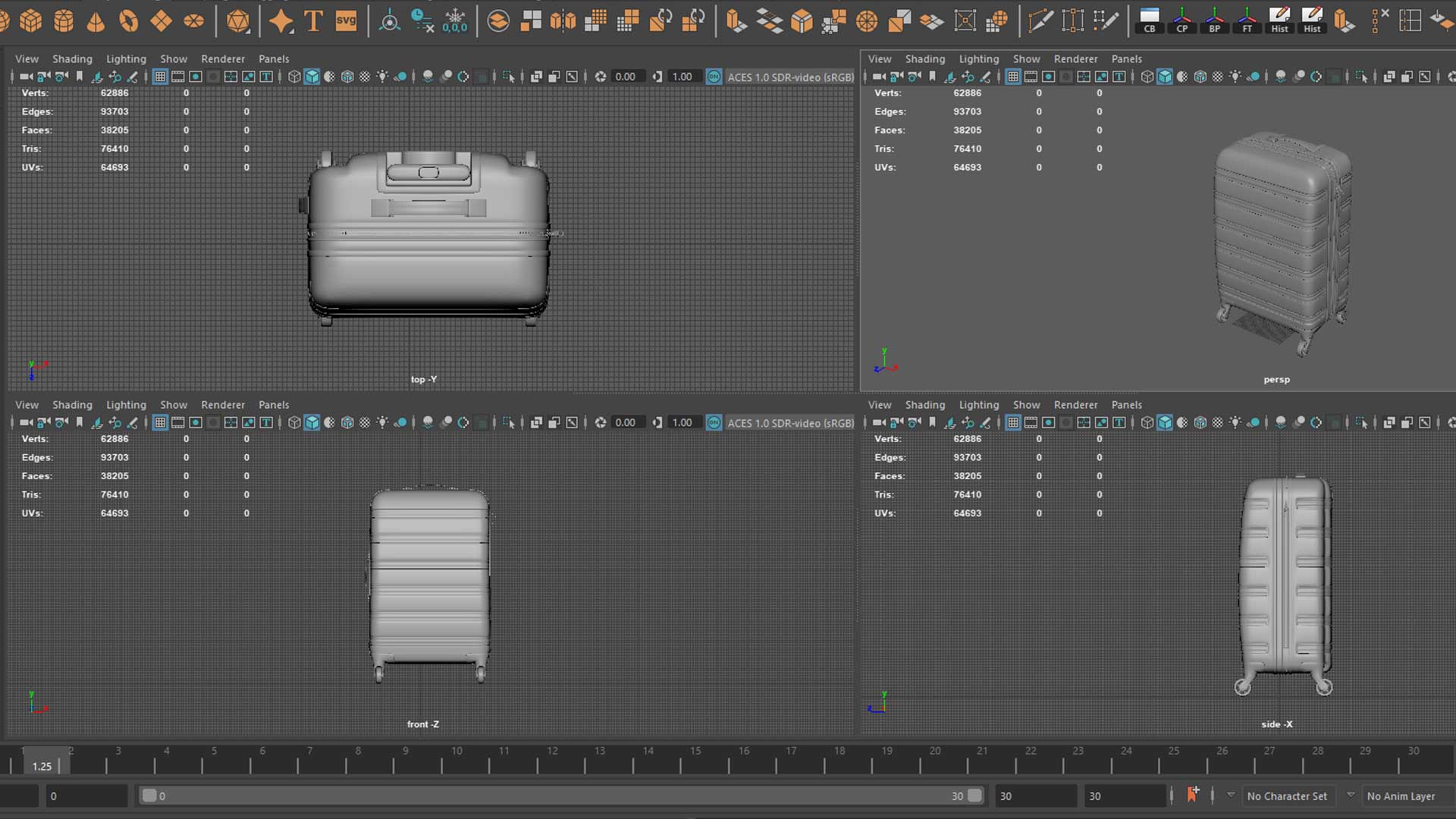Click the Mirror geometry shelf icon
This screenshot has width=1456, height=819.
(x=563, y=21)
